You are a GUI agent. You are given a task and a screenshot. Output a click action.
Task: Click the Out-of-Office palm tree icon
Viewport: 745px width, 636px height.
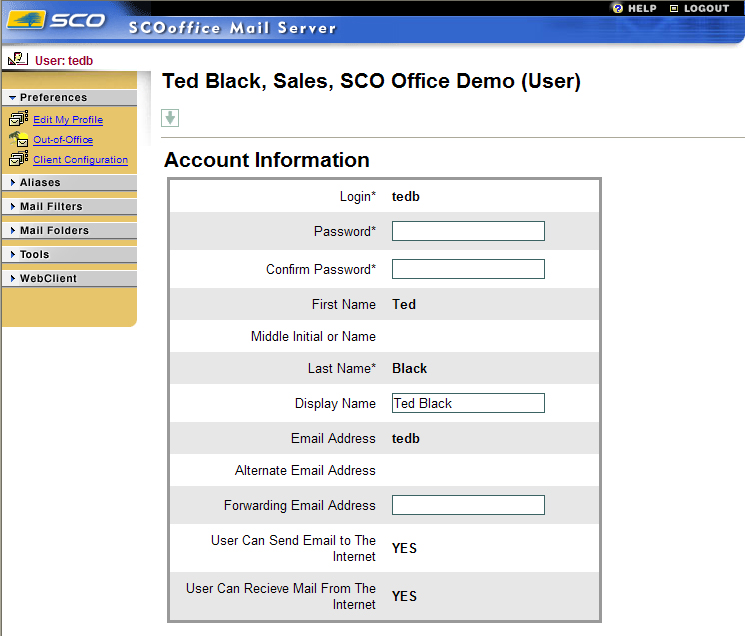click(18, 140)
